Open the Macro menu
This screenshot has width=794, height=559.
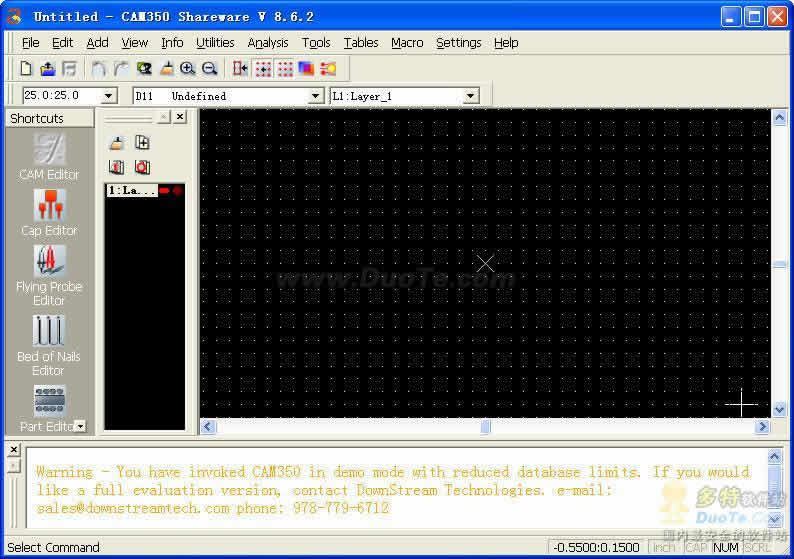click(407, 43)
